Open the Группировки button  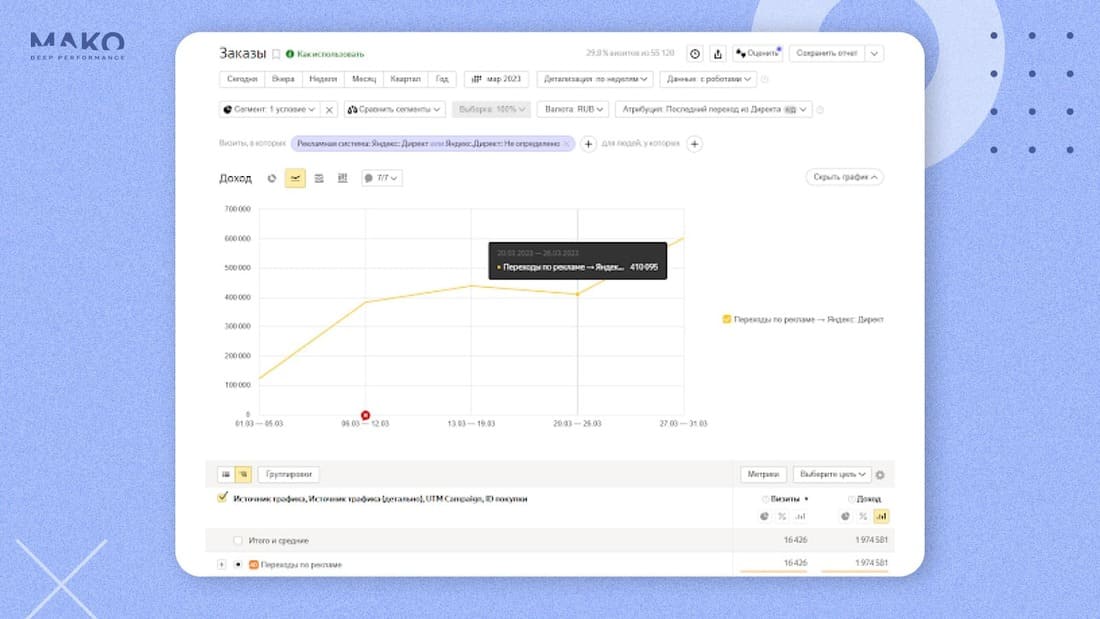(289, 474)
